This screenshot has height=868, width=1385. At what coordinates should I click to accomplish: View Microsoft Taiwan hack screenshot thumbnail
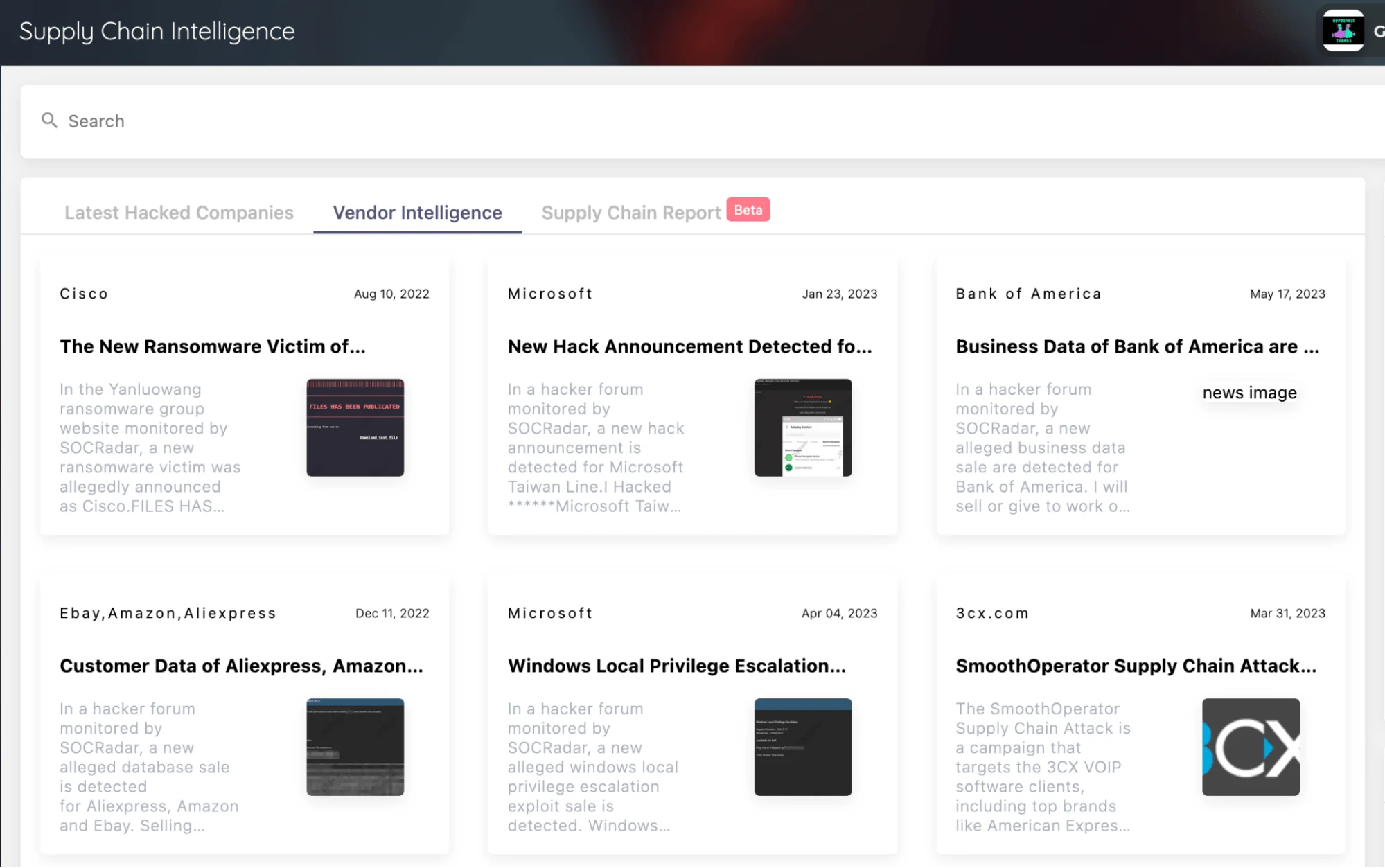click(803, 427)
